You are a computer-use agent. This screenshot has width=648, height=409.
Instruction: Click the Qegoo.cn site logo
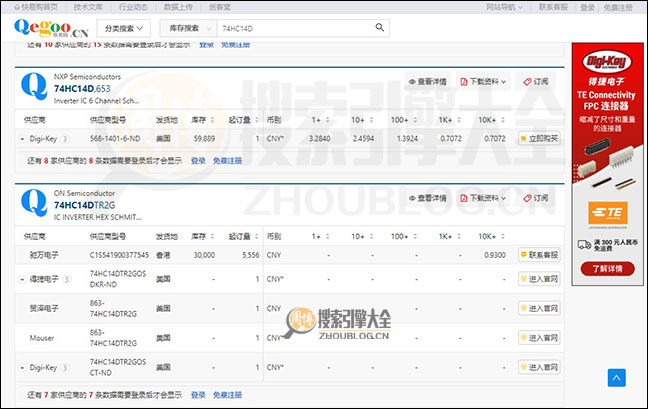[50, 29]
